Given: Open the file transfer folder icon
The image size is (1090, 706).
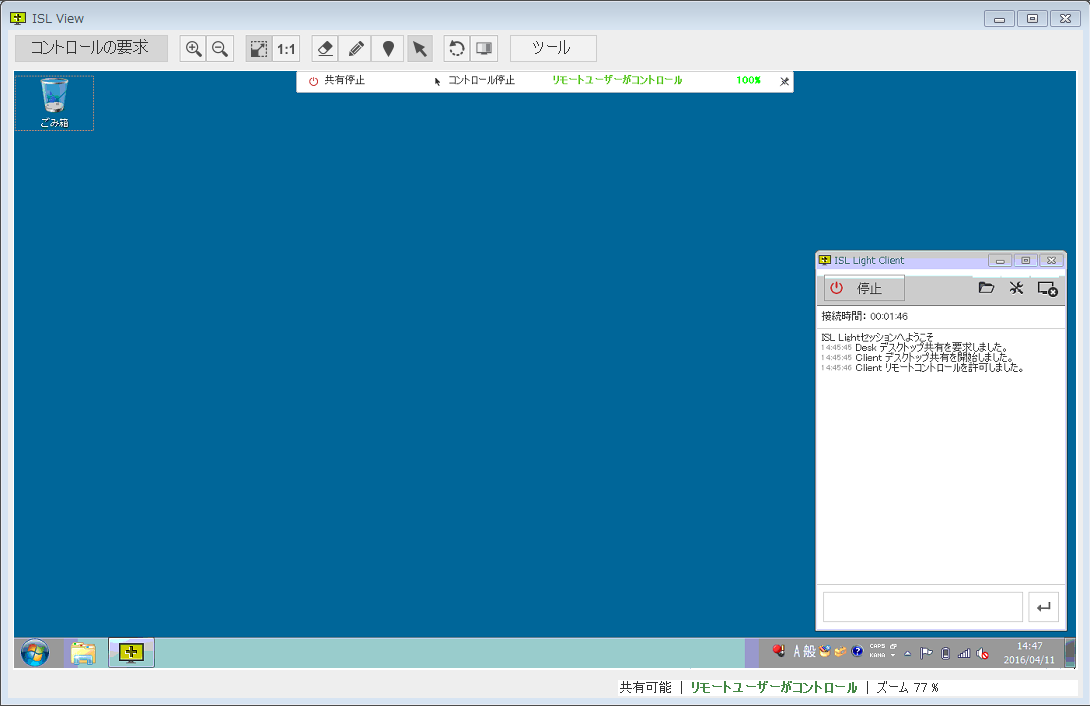Looking at the screenshot, I should pyautogui.click(x=986, y=288).
